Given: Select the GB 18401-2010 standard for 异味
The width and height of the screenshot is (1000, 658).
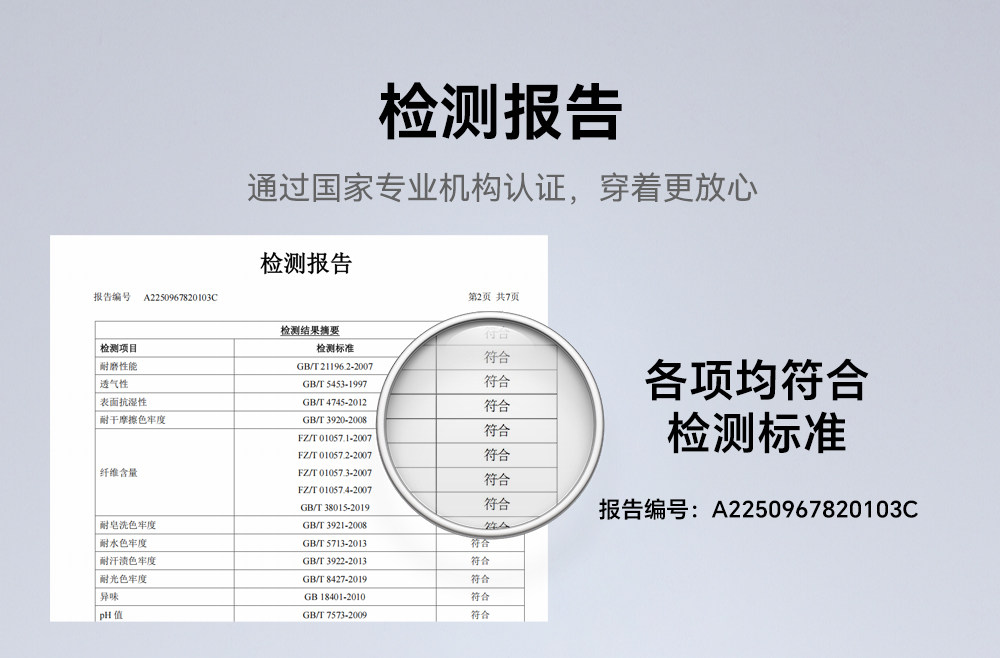Looking at the screenshot, I should pos(335,596).
